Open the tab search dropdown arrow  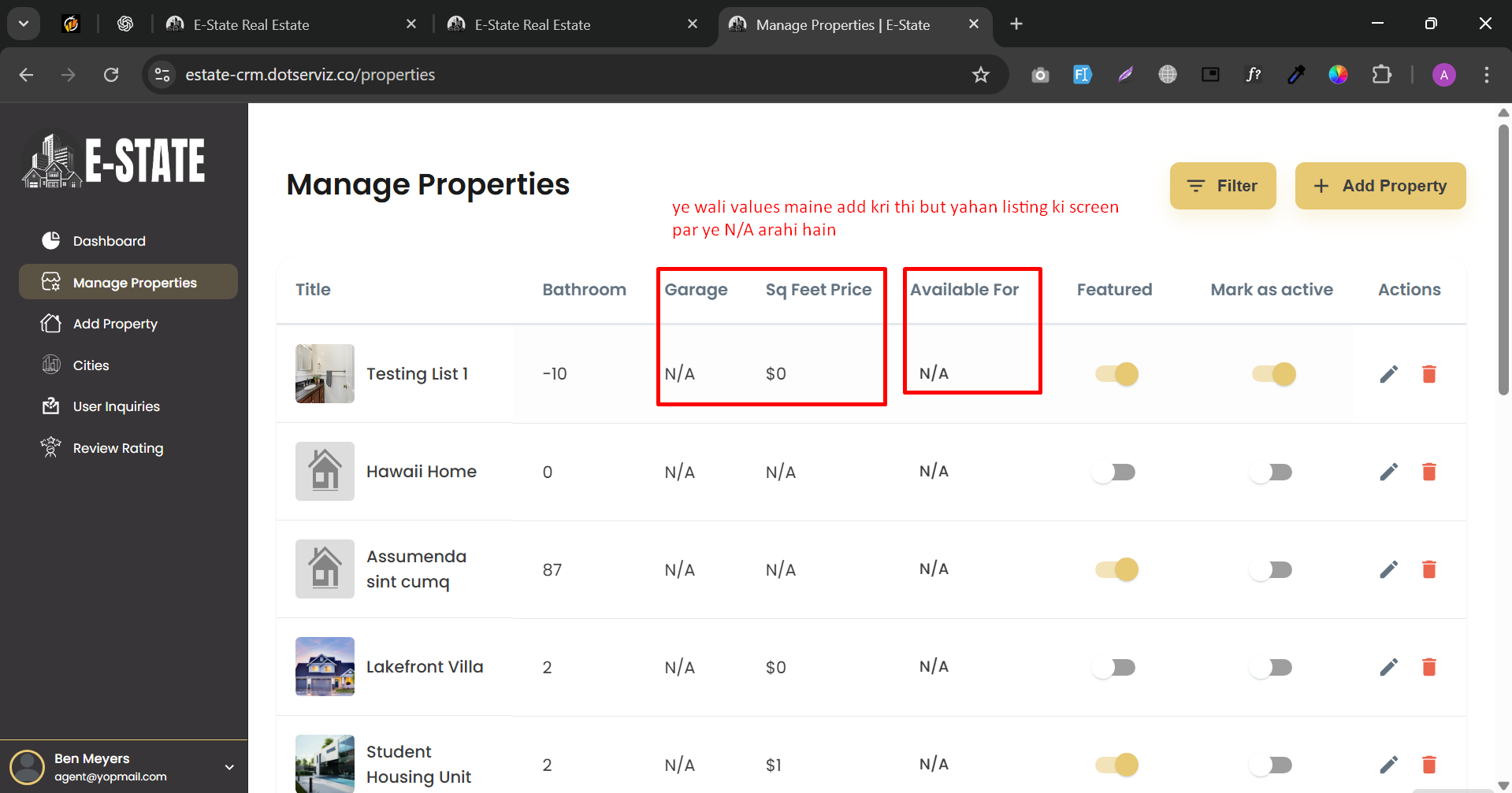click(x=24, y=24)
